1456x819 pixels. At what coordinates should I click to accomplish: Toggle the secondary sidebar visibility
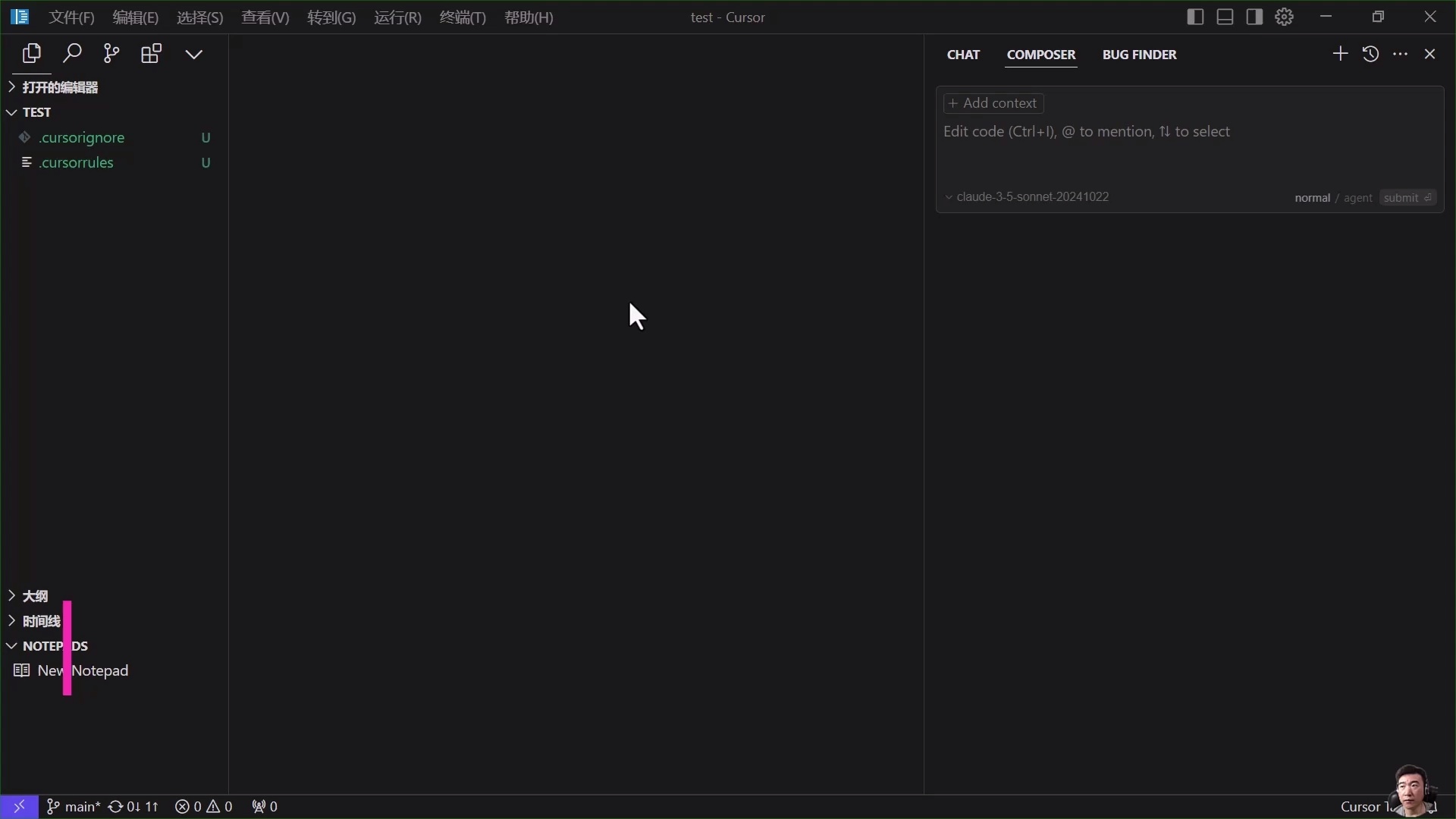coord(1254,17)
